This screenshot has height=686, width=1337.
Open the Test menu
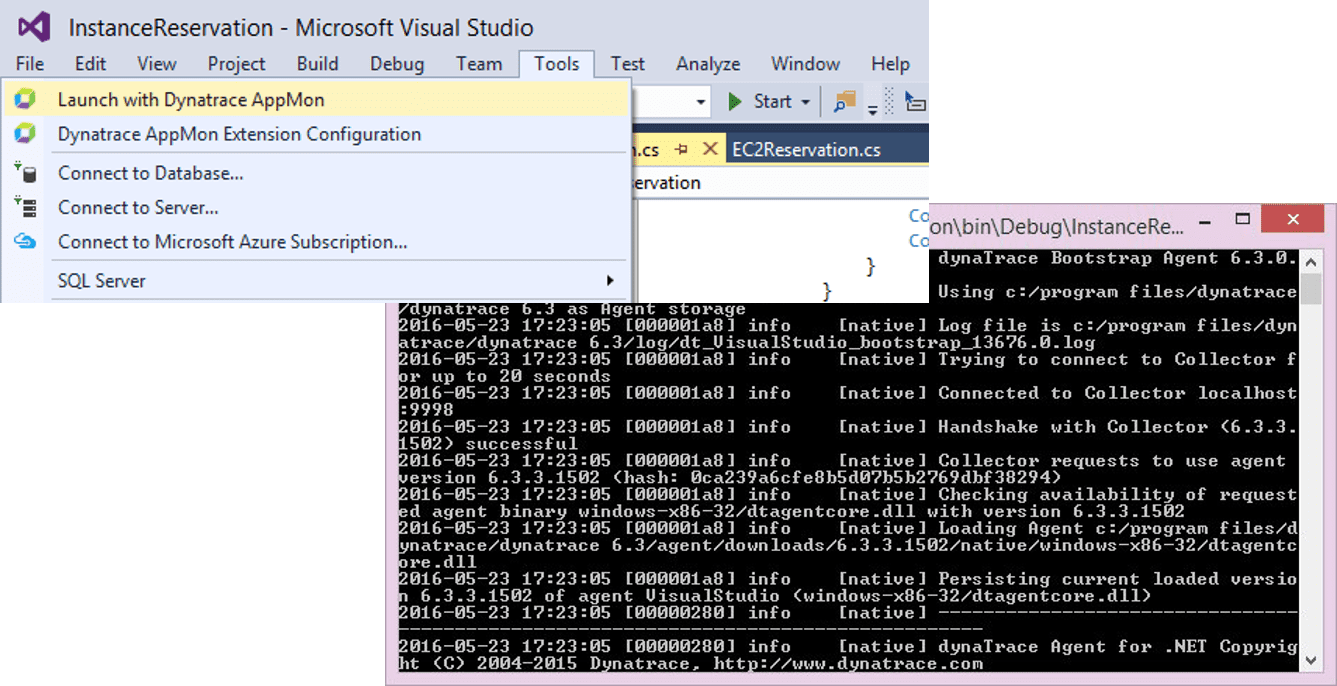pyautogui.click(x=628, y=64)
